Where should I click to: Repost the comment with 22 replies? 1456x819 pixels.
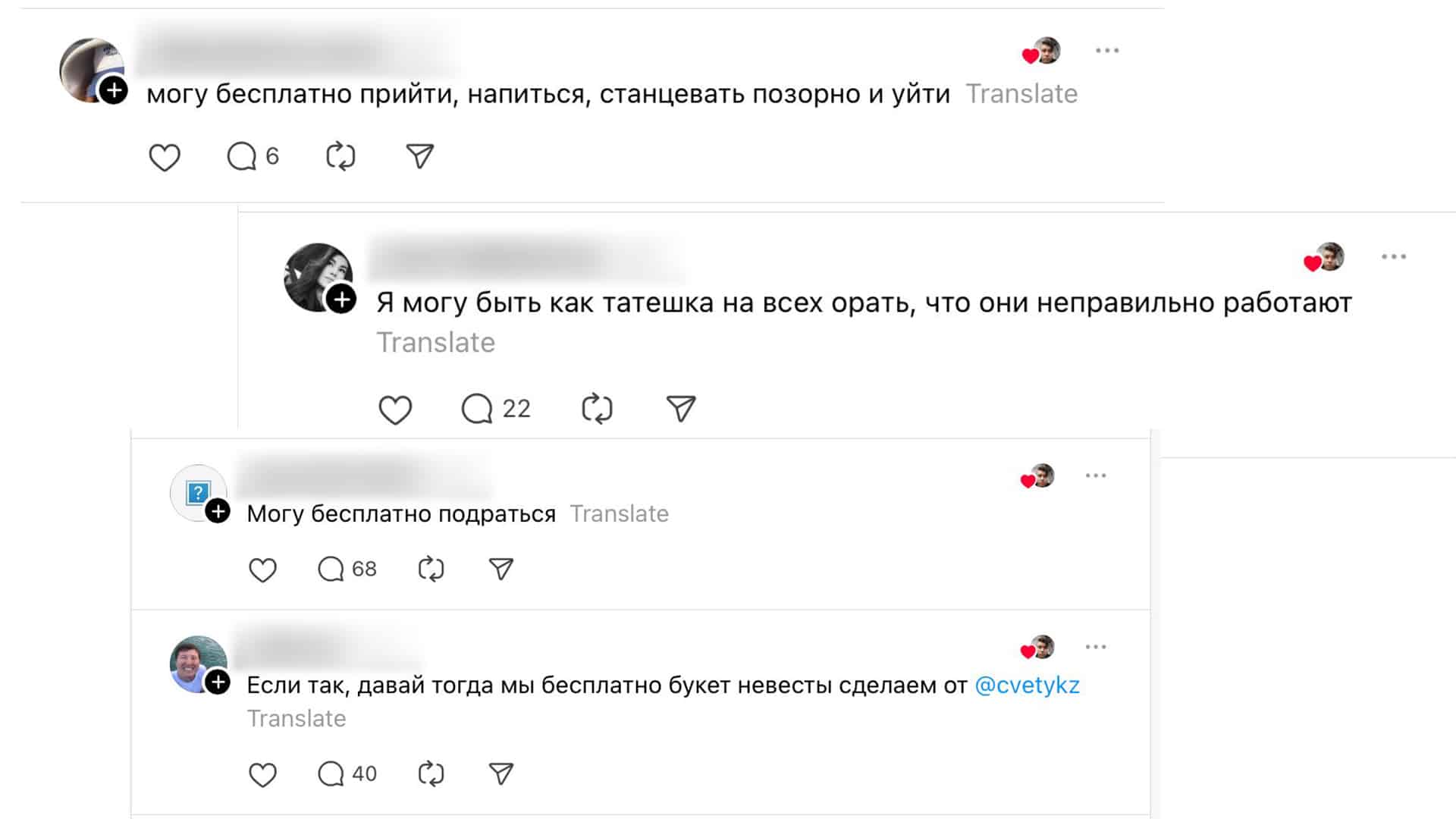[x=597, y=409]
